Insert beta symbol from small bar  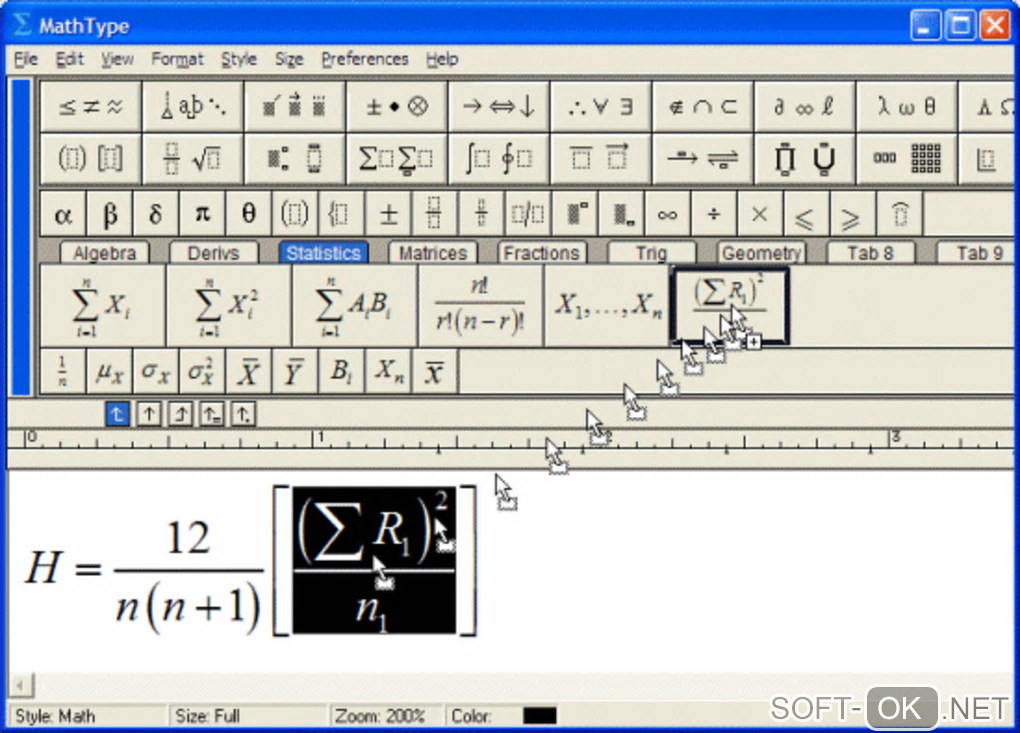coord(109,213)
